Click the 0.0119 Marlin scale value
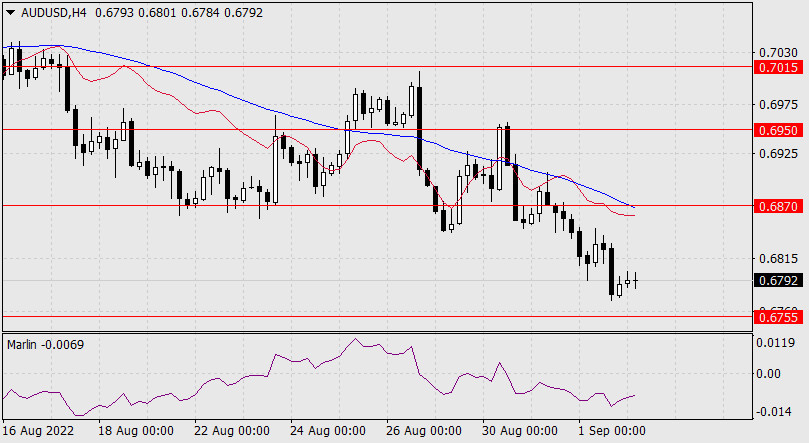This screenshot has width=809, height=443. point(775,342)
